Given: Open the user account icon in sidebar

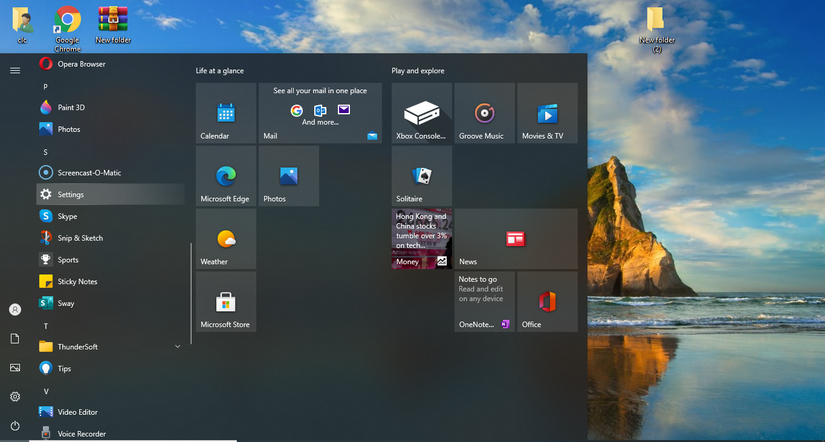Looking at the screenshot, I should click(x=15, y=310).
